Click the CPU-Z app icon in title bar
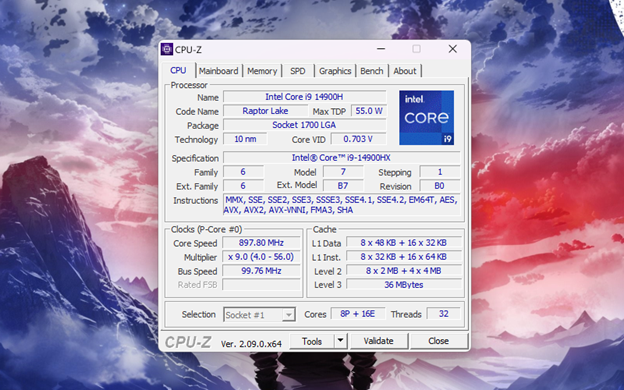Image resolution: width=624 pixels, height=390 pixels. 167,49
